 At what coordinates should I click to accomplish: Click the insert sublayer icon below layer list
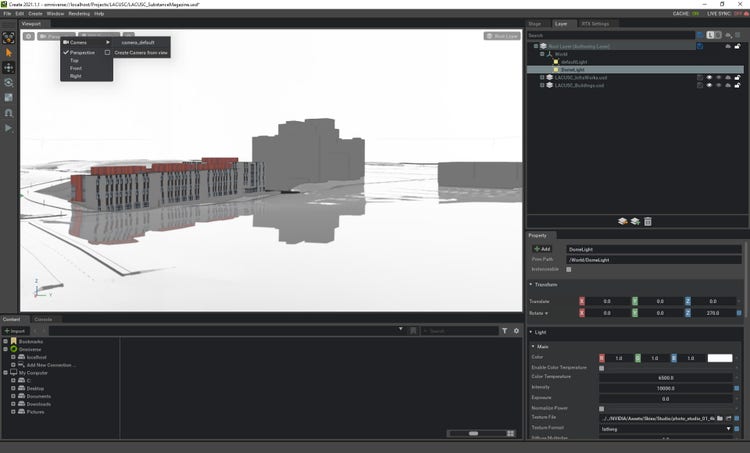622,221
